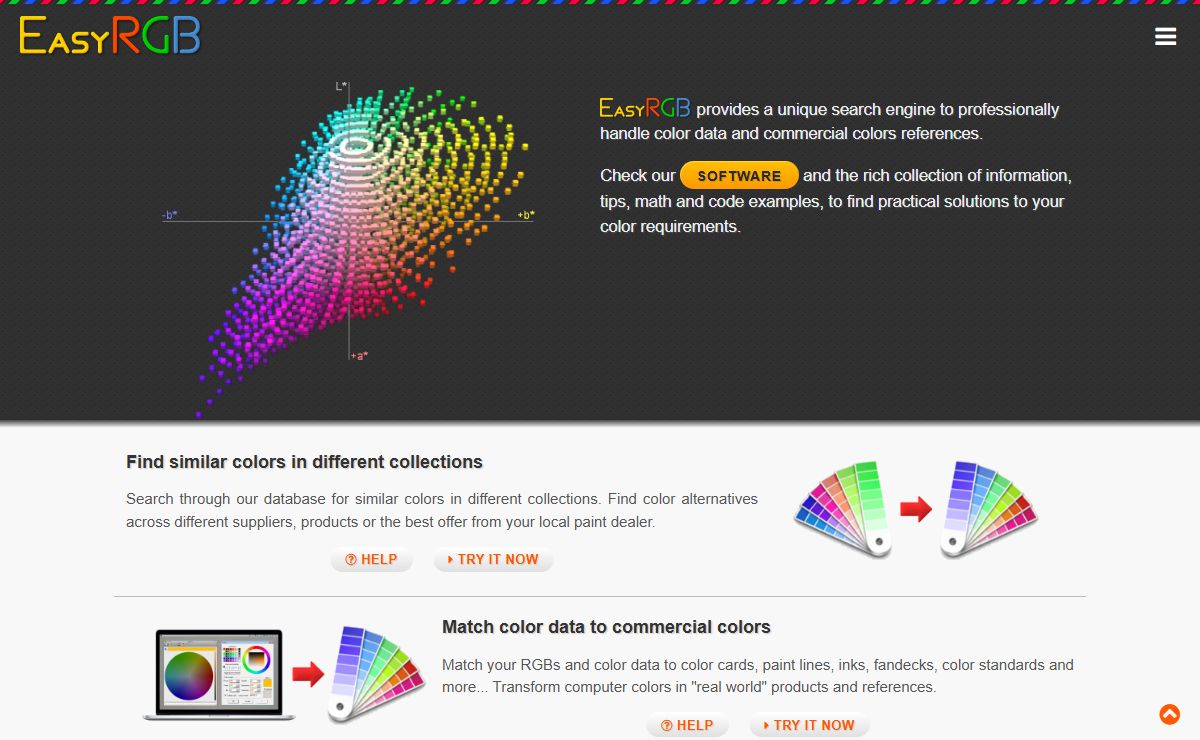This screenshot has height=740, width=1200.
Task: Click the inline EasyRGB logo in intro text
Action: (645, 108)
